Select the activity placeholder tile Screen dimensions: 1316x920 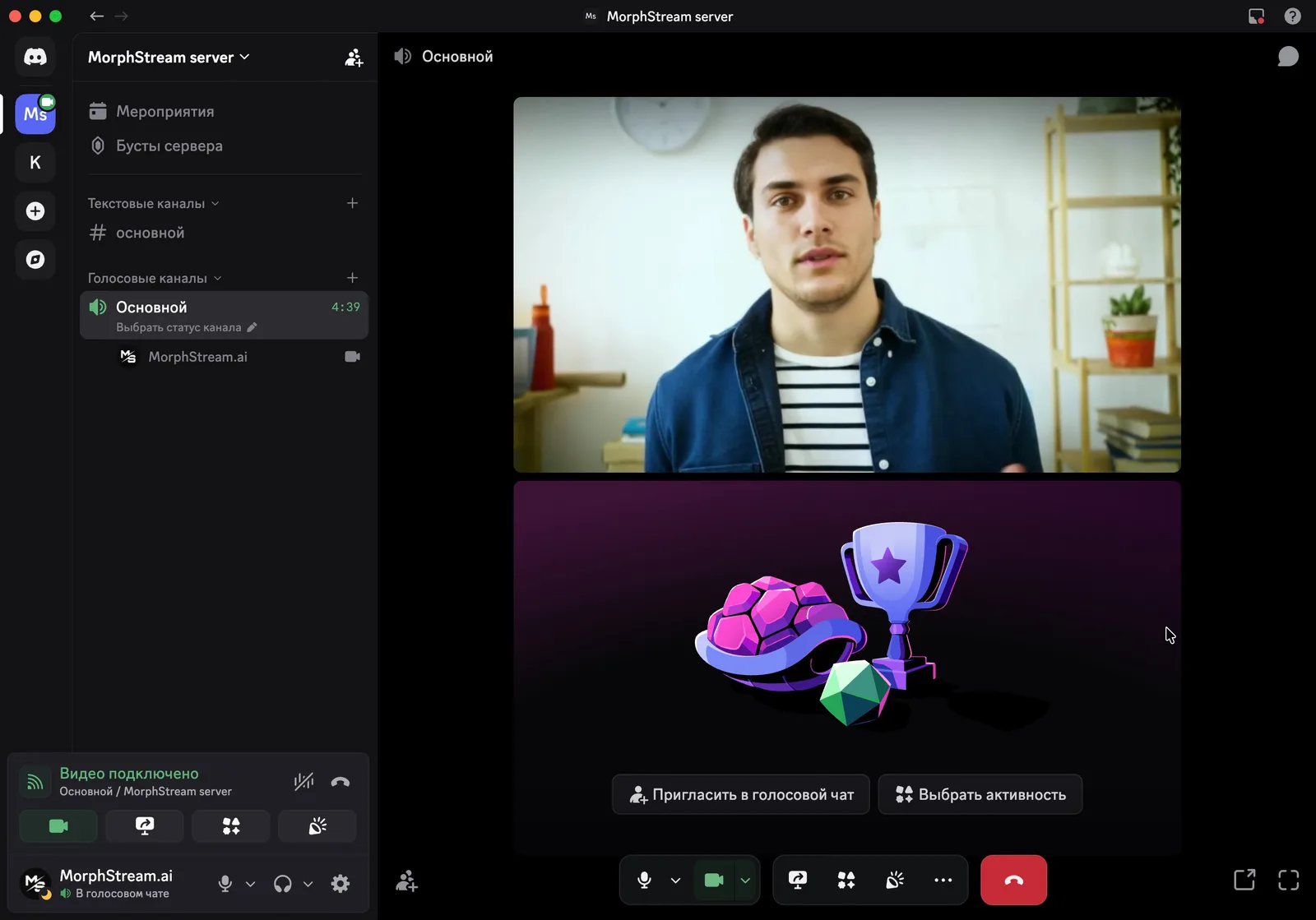(x=847, y=668)
